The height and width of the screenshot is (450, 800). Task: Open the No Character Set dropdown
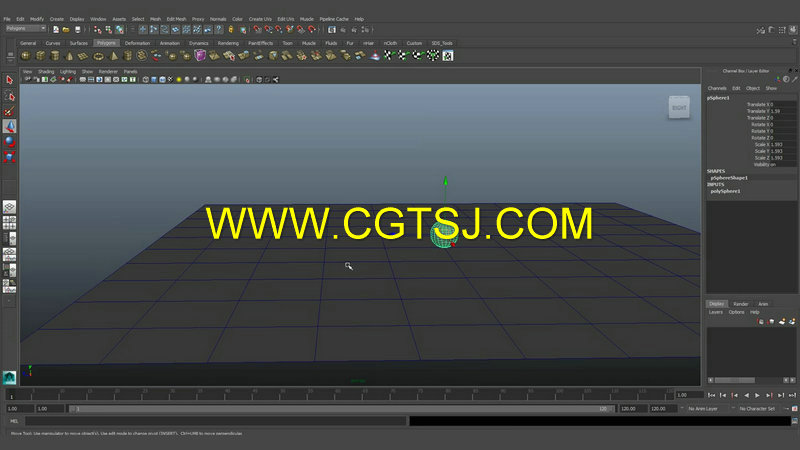[x=757, y=409]
